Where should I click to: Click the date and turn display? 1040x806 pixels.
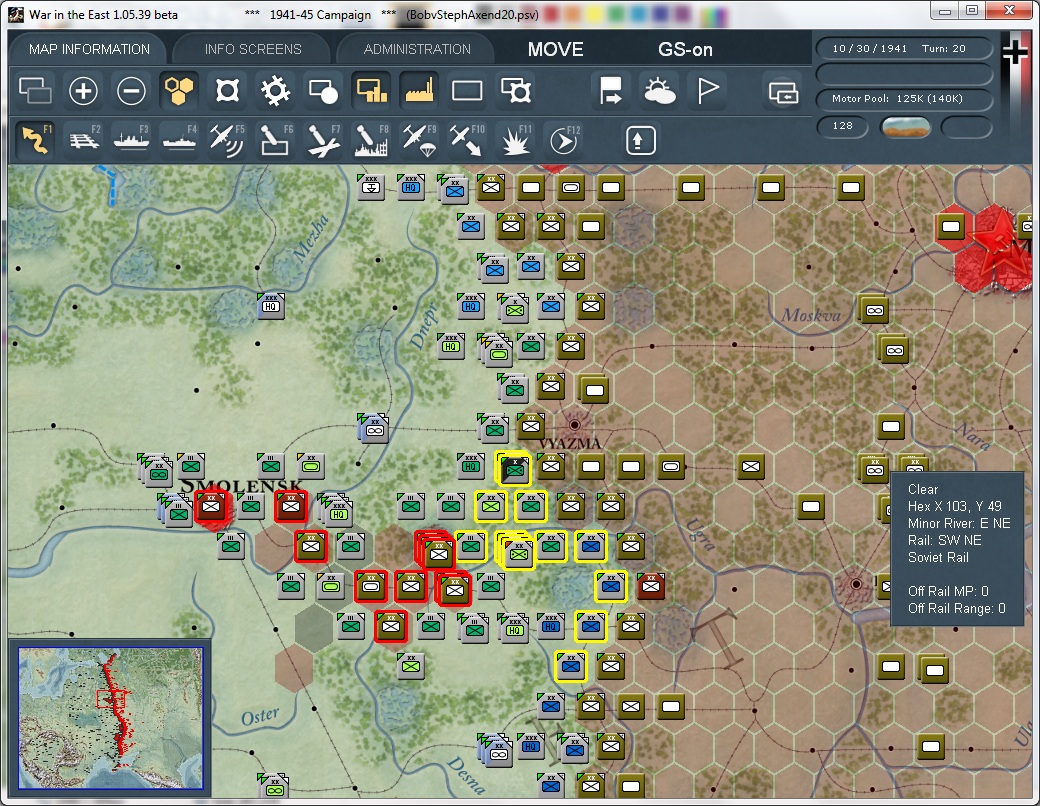coord(904,48)
